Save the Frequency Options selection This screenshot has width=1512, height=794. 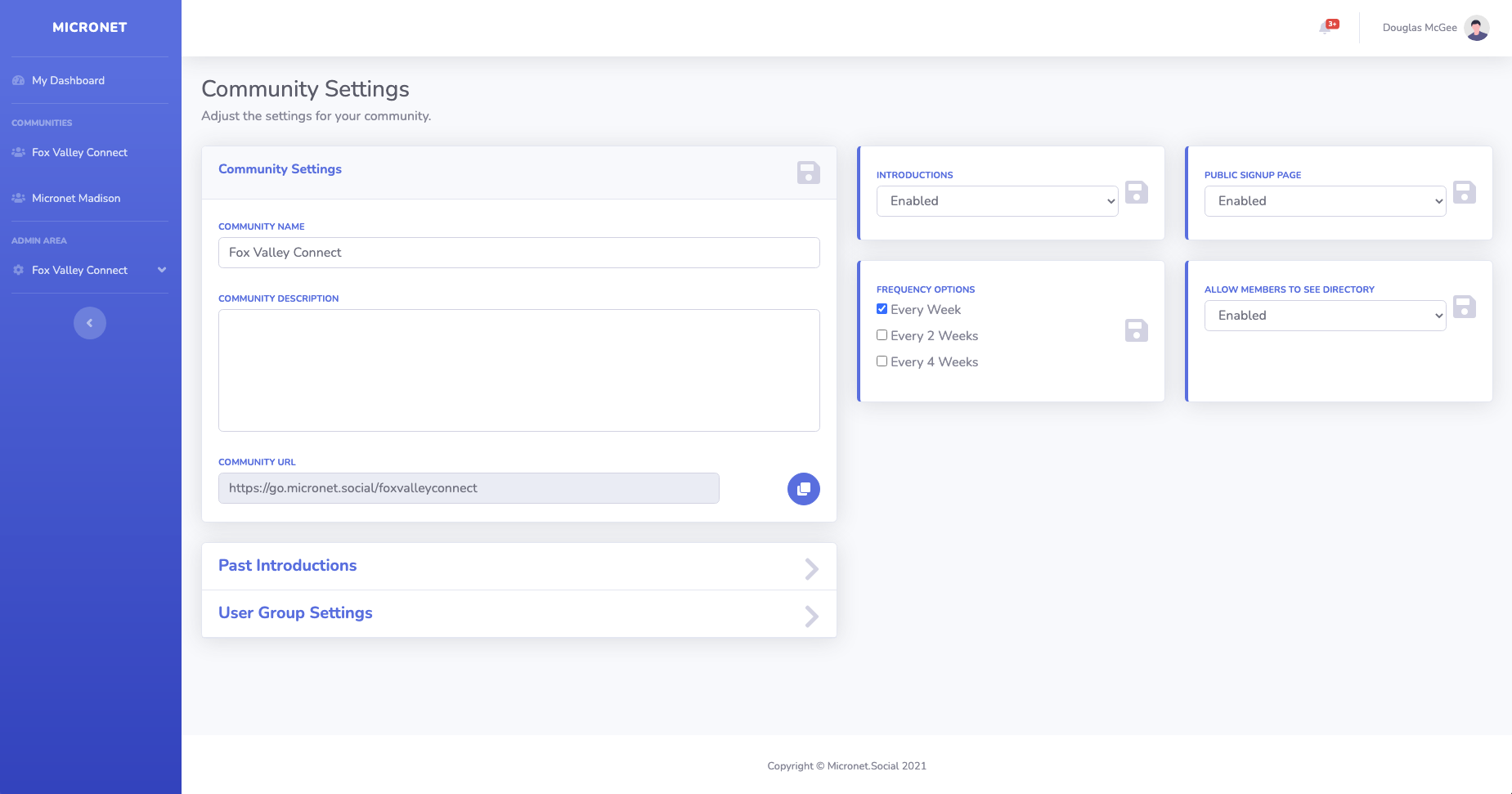coord(1136,330)
